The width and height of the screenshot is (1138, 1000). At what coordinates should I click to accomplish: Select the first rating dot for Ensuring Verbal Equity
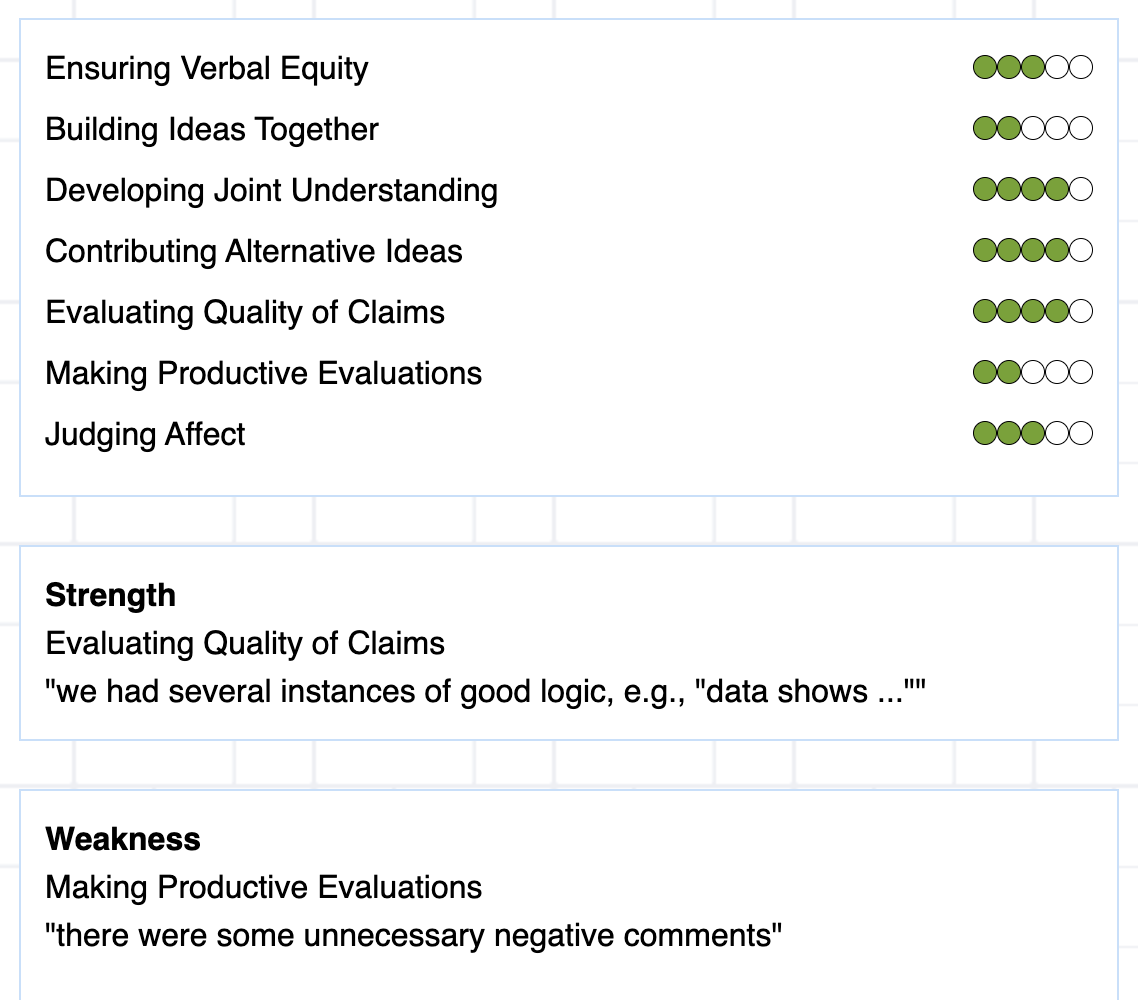pos(985,67)
